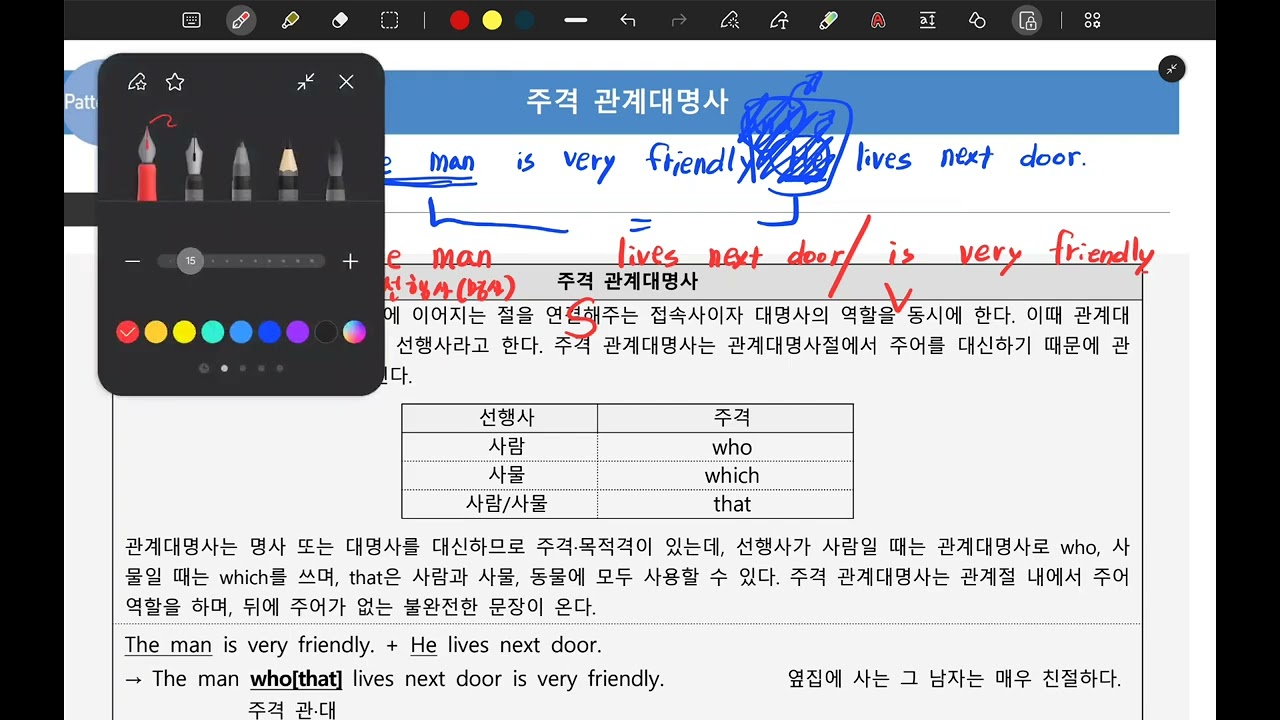Adjust thickness slider handle at 15
The image size is (1280, 720).
(x=190, y=261)
